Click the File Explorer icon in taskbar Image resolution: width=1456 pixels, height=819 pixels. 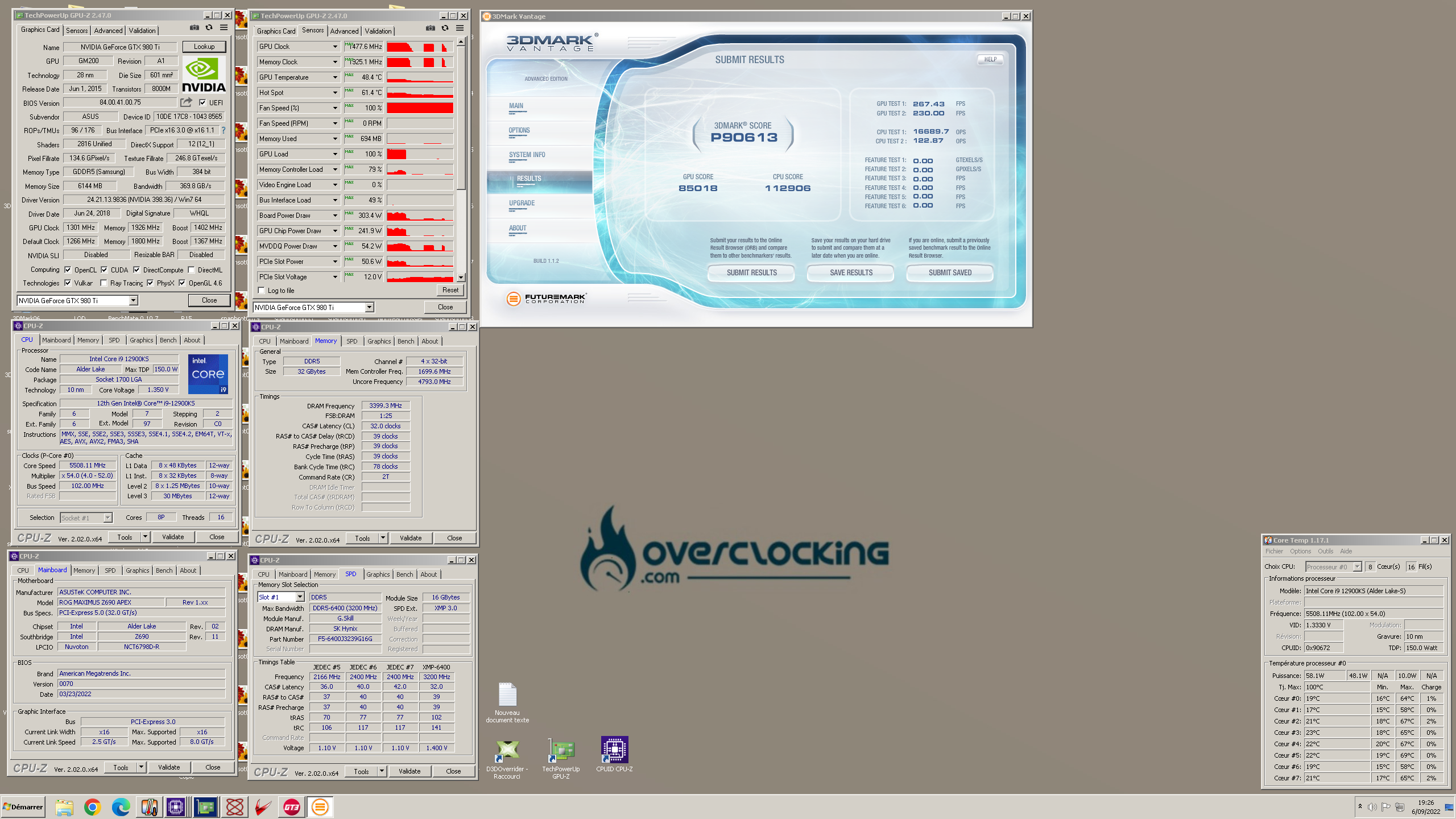[x=64, y=807]
